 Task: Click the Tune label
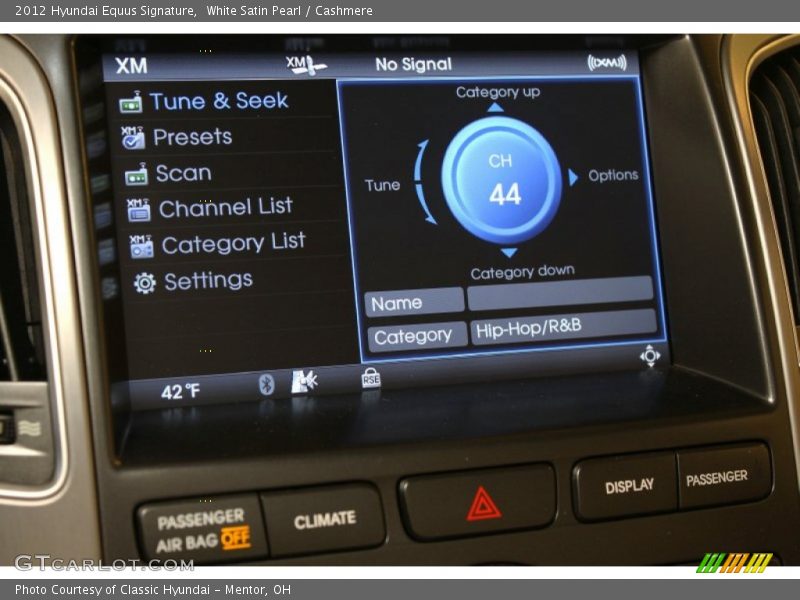(x=382, y=185)
